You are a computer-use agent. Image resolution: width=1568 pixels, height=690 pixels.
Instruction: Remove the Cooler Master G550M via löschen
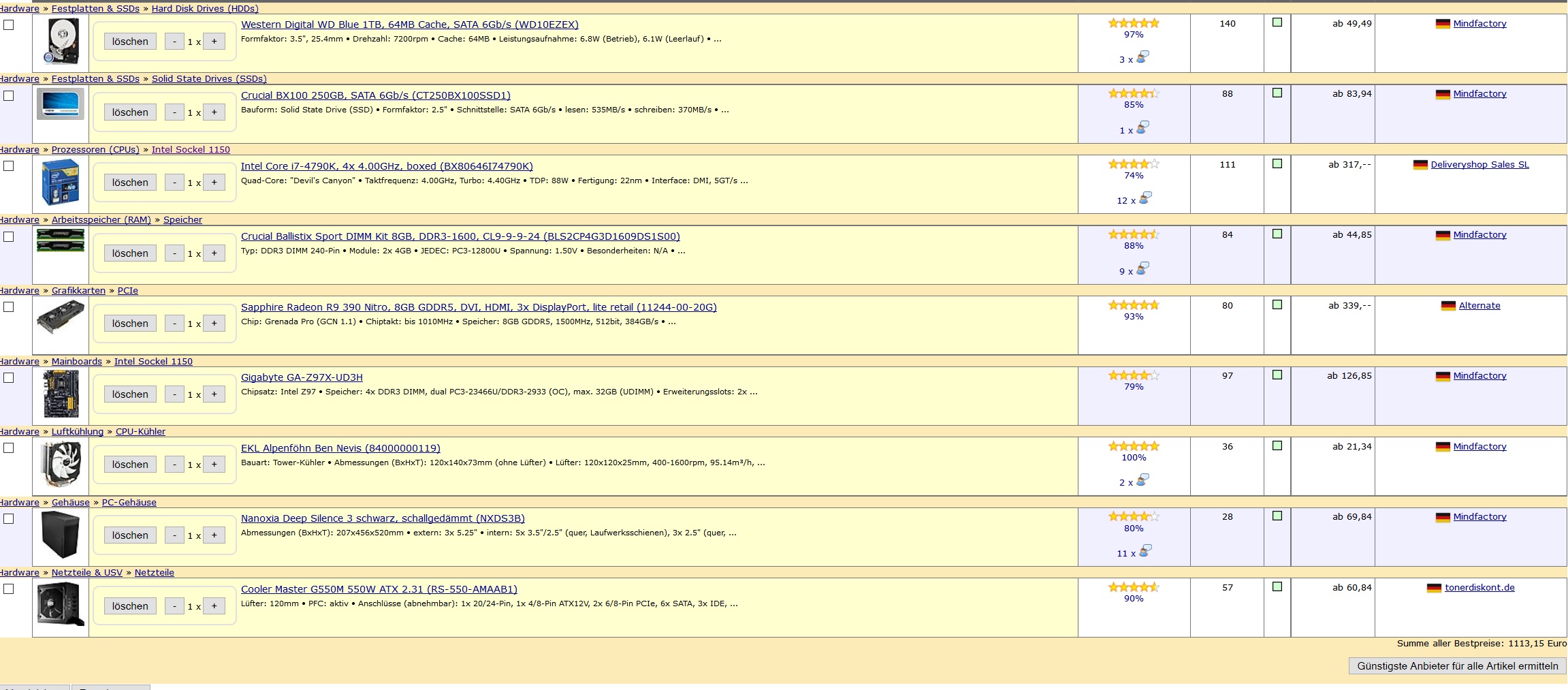pyautogui.click(x=130, y=606)
